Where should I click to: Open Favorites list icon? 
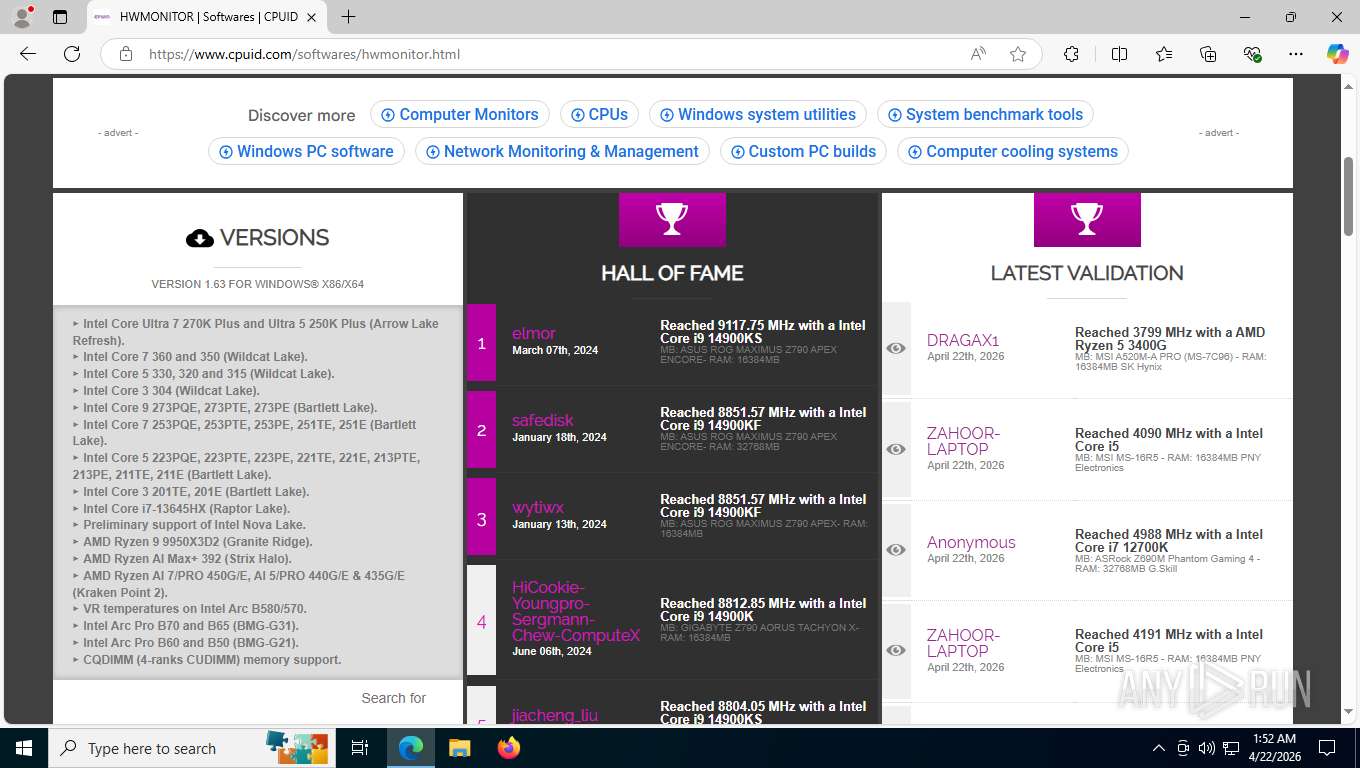1164,54
